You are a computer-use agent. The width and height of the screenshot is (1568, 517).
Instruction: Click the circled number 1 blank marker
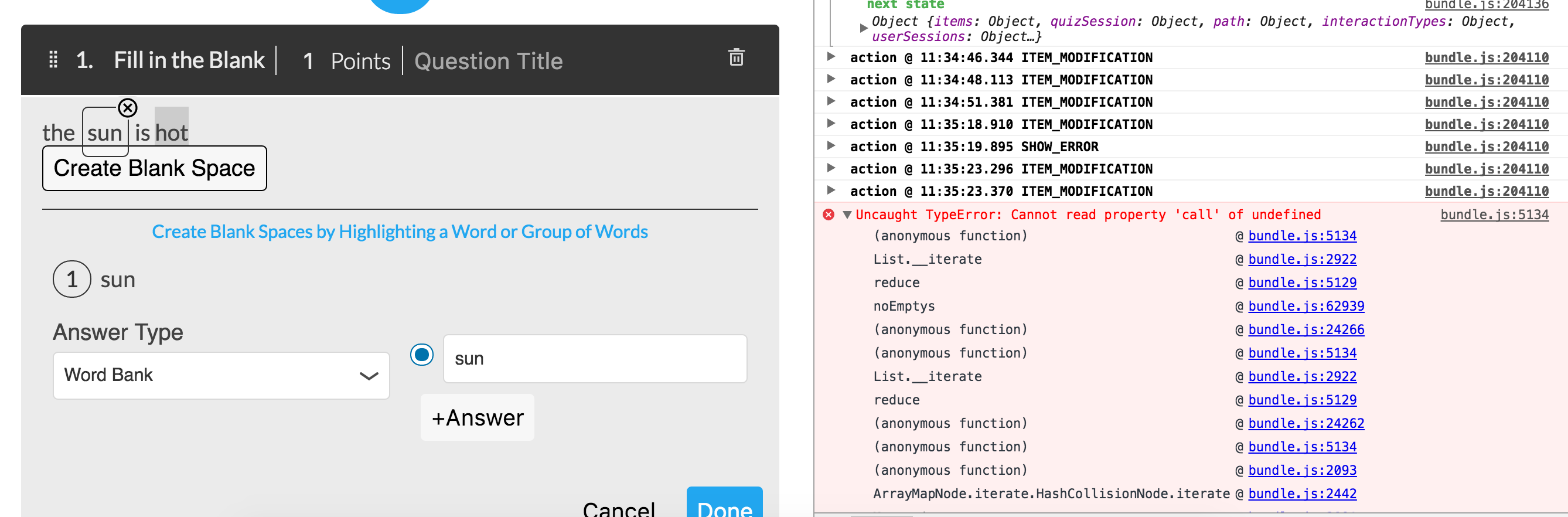point(72,279)
